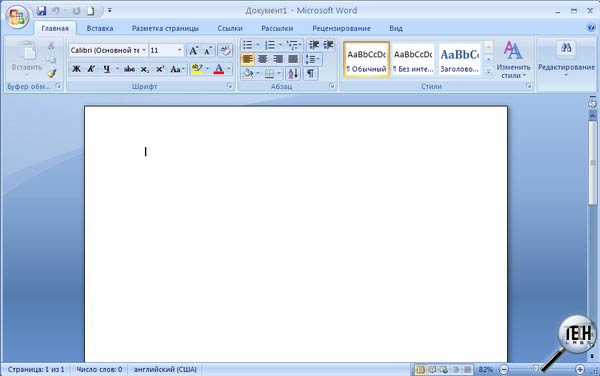This screenshot has height=376, width=600.
Task: Open the Редактирование editing menu
Action: [x=566, y=60]
